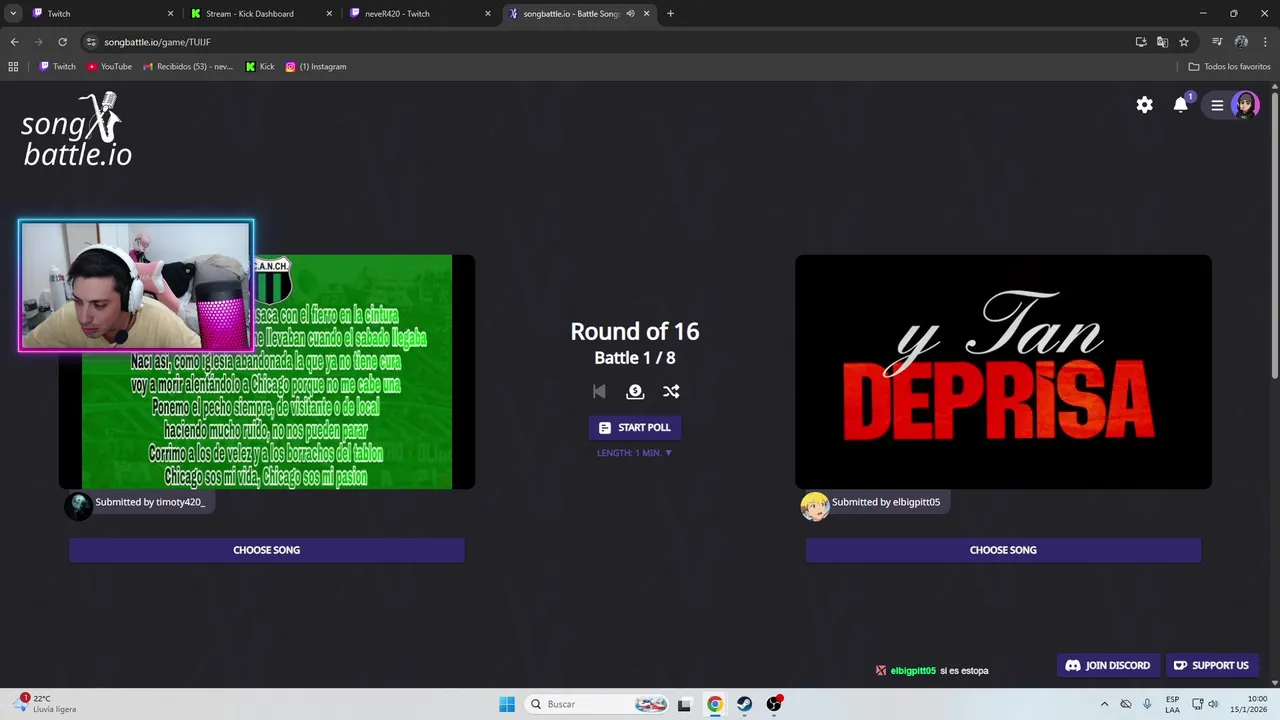1280x720 pixels.
Task: Go back in browser history
Action: (x=14, y=42)
